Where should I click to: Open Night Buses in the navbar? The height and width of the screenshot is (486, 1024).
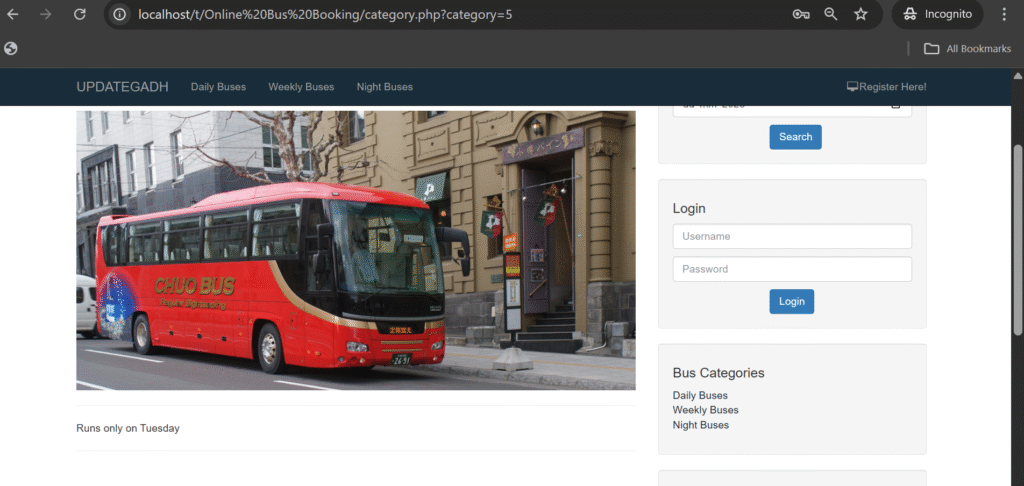[385, 87]
